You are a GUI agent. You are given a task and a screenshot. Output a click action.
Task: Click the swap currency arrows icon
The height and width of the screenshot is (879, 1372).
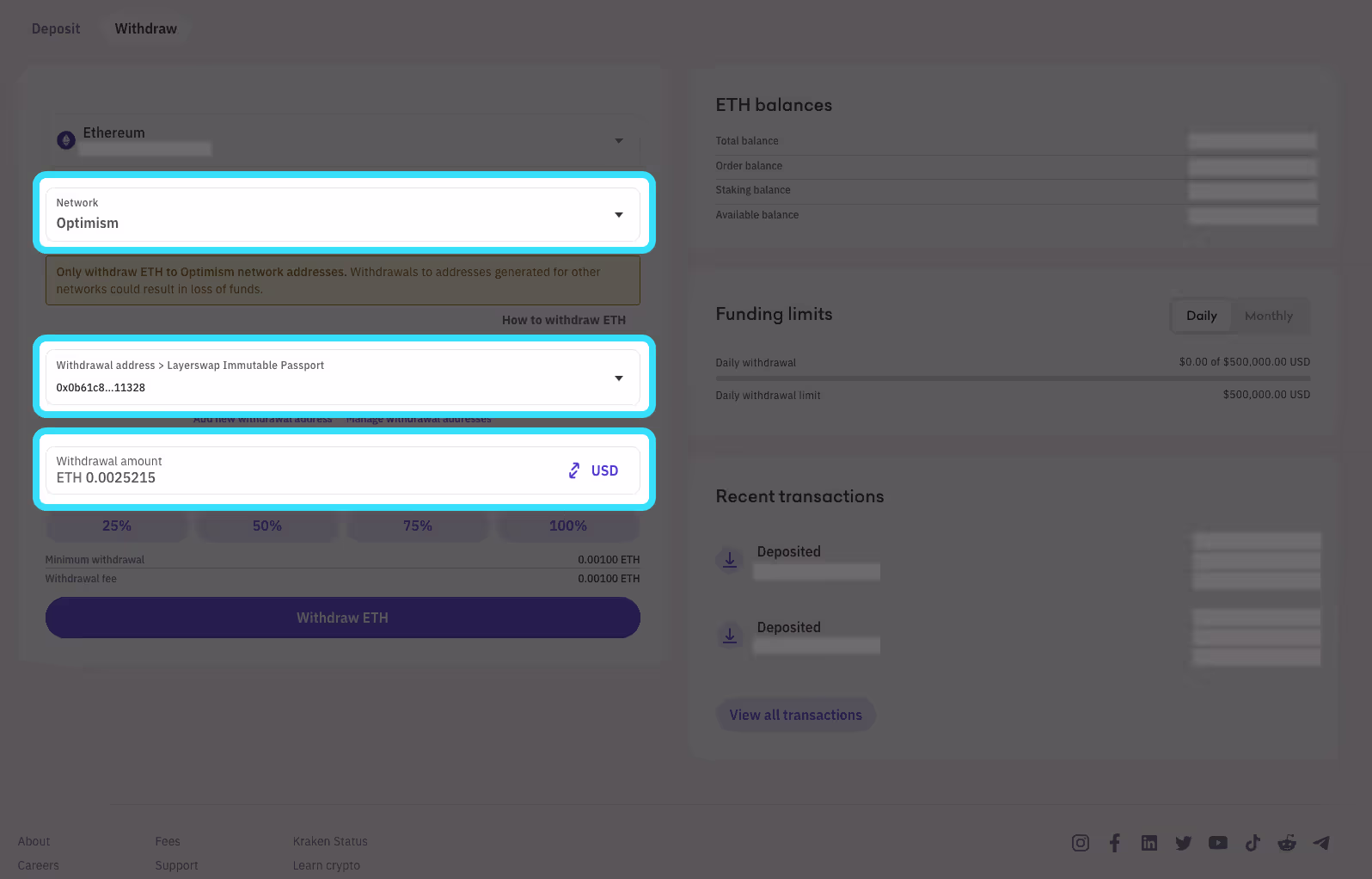[574, 470]
